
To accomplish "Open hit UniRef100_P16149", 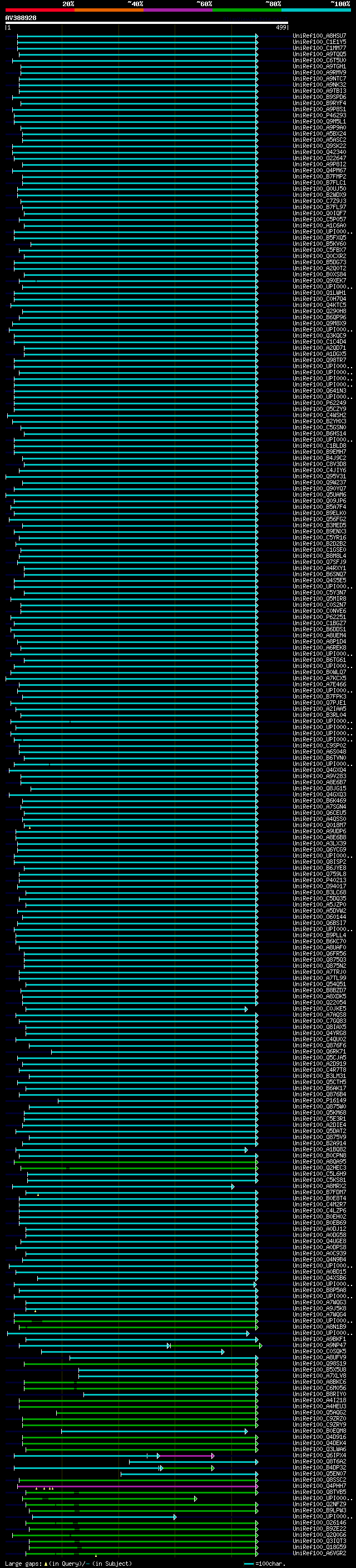I will 319,1101.
